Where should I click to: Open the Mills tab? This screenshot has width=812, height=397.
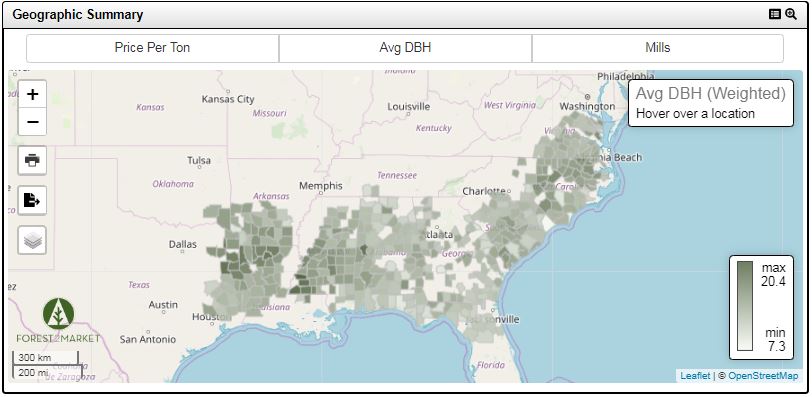[x=658, y=48]
